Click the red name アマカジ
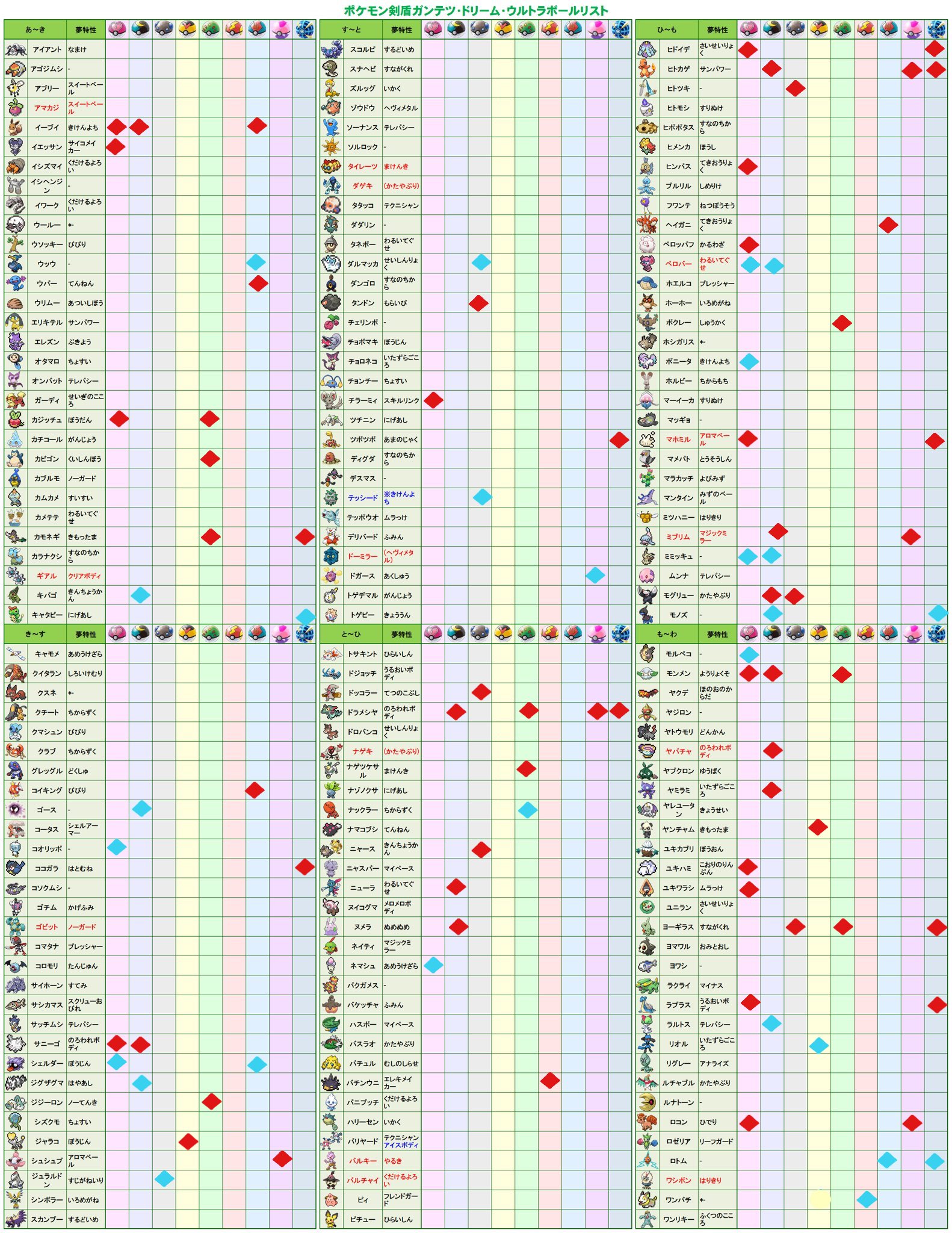This screenshot has width=952, height=1233. [x=46, y=108]
